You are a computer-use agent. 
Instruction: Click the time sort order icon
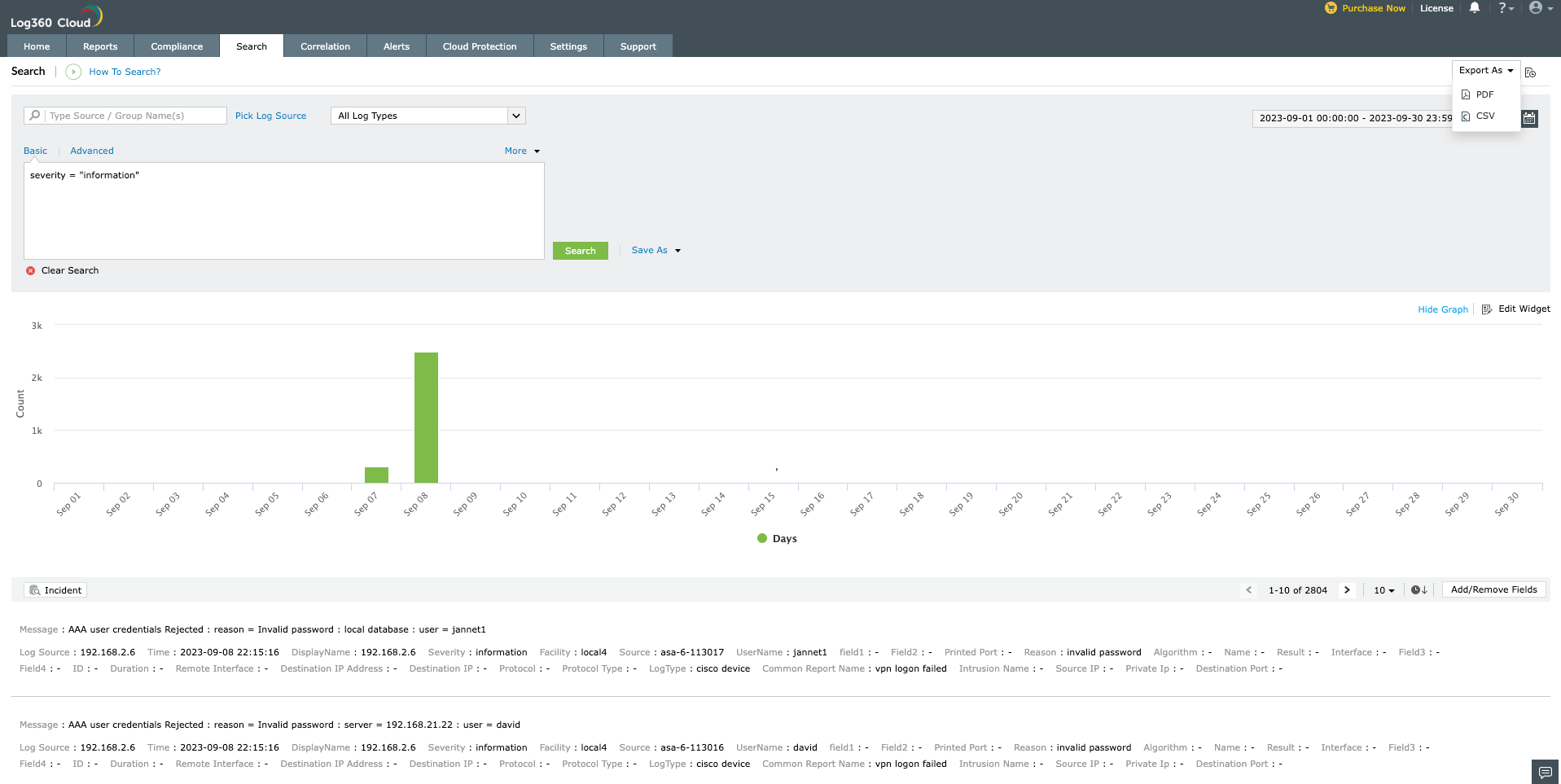point(1418,590)
